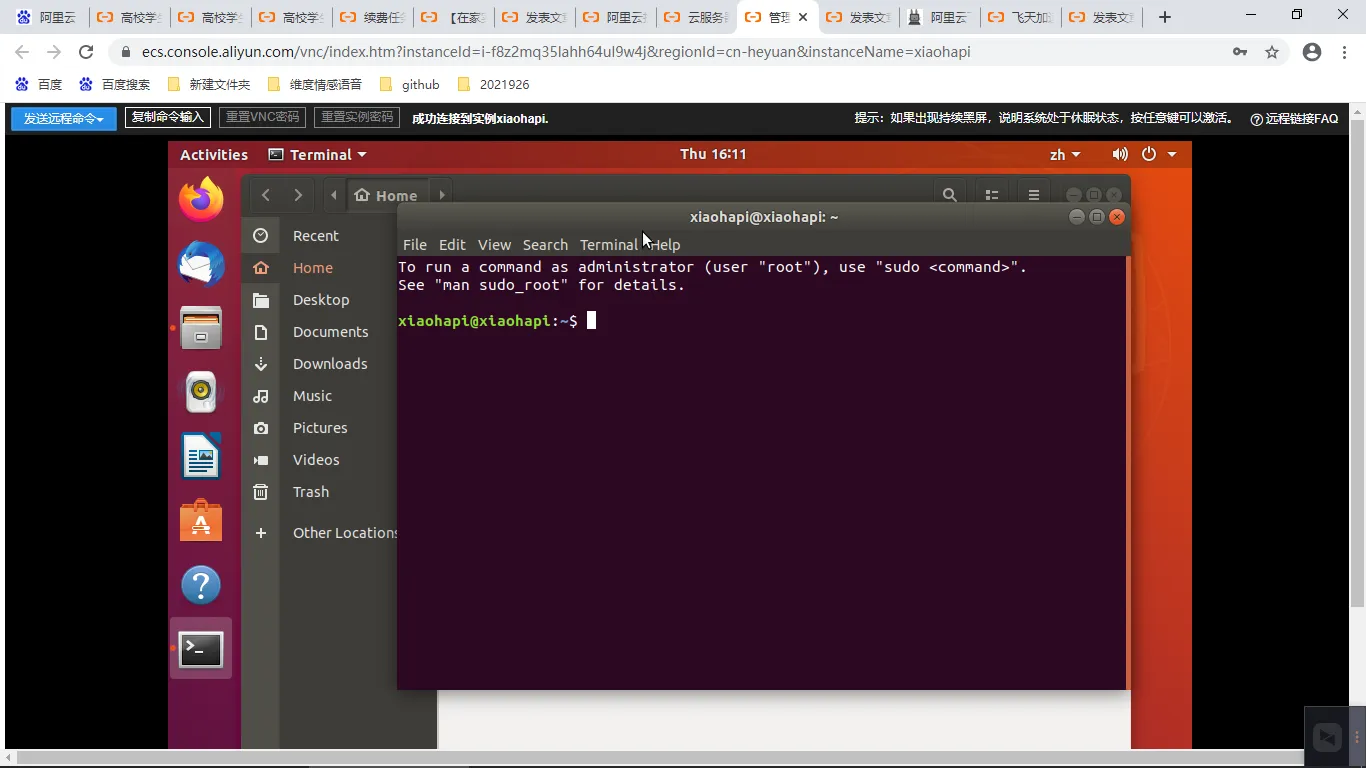The image size is (1366, 768).
Task: Open Chrome's three-dot menu
Action: point(1344,52)
